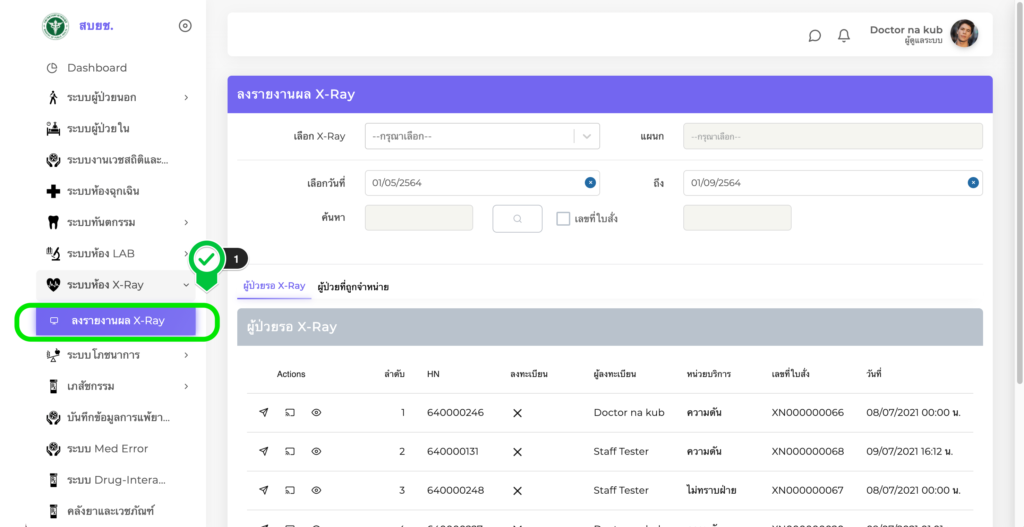Viewport: 1024px width, 527px height.
Task: Click the search magnifier button
Action: point(517,218)
